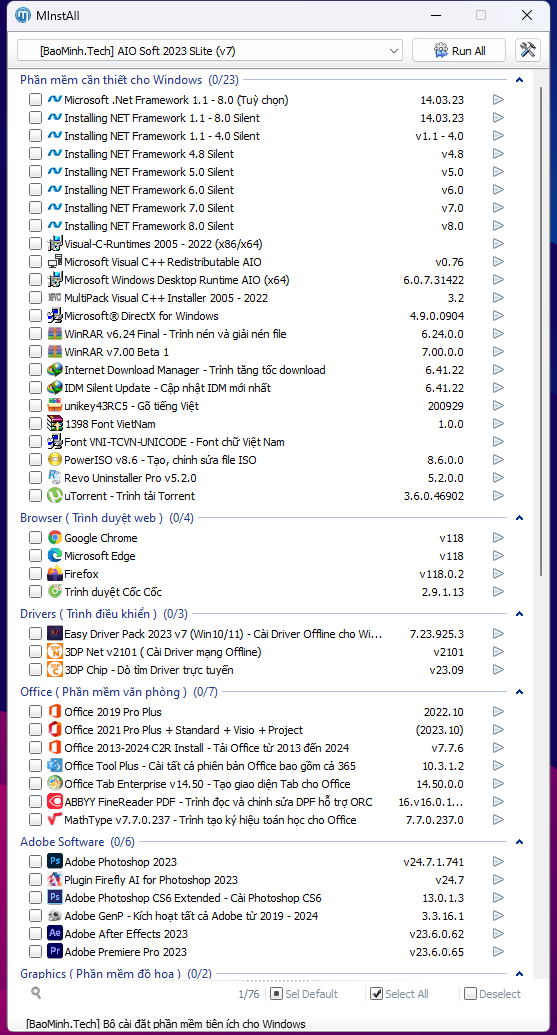Click the 3DP Net v2101 icon
Image resolution: width=557 pixels, height=1035 pixels.
[55, 651]
